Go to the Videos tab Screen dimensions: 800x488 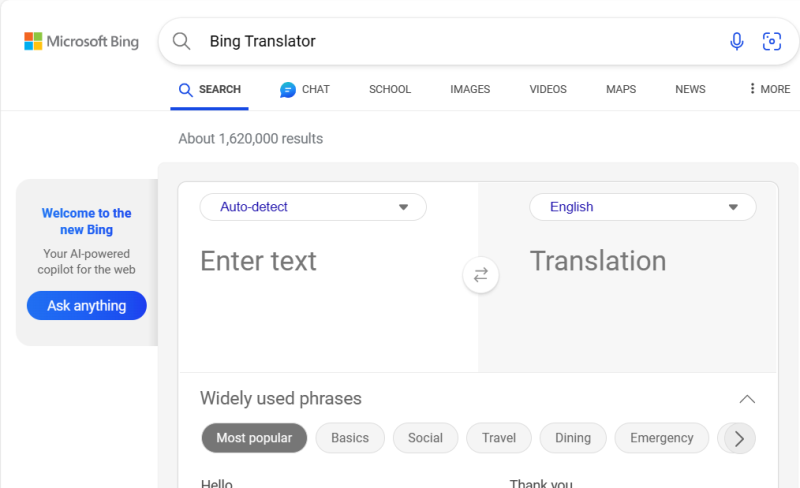(548, 89)
